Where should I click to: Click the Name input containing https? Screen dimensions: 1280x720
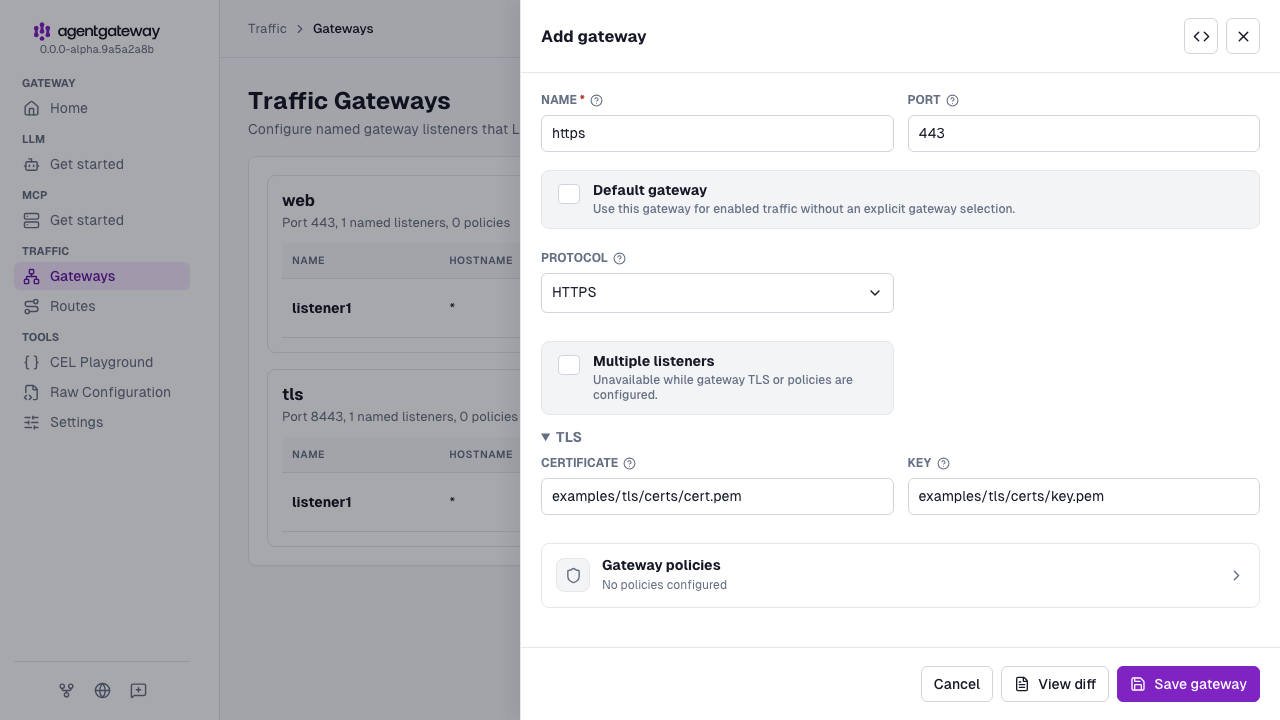717,133
